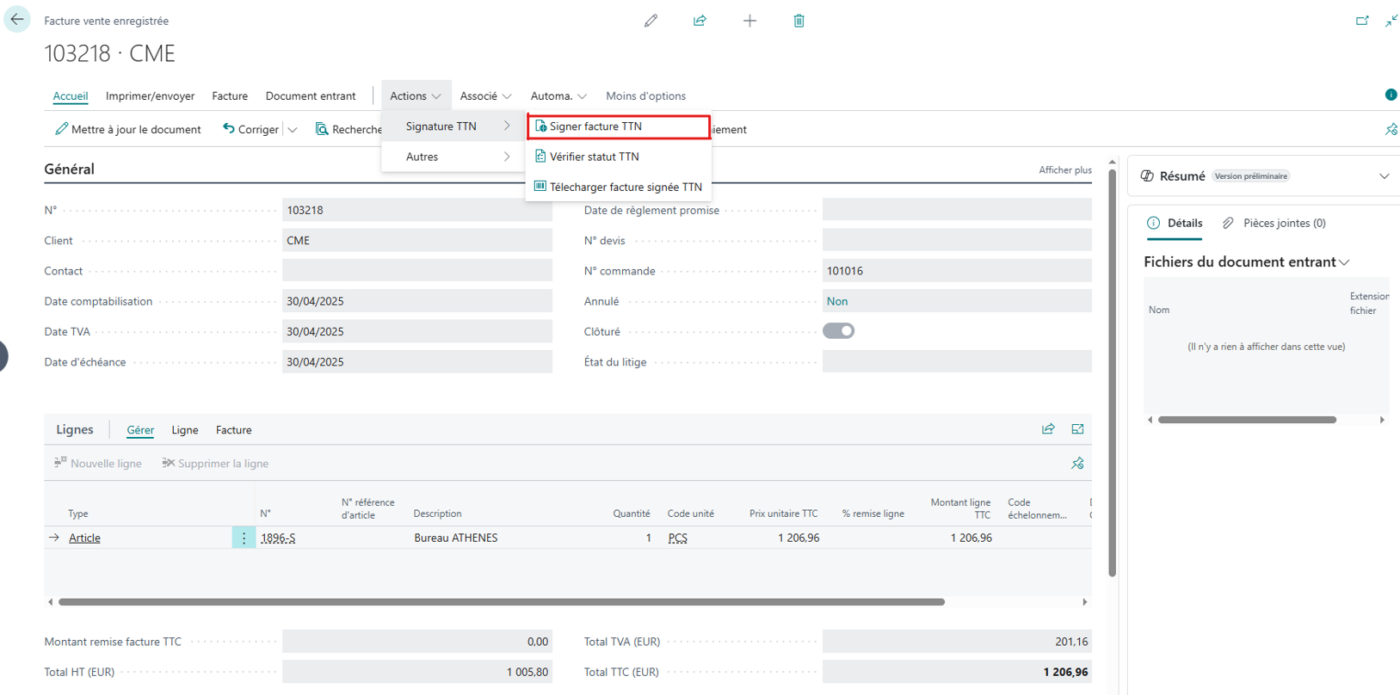Switch to the Détails tab
The height and width of the screenshot is (695, 1400).
click(1175, 223)
